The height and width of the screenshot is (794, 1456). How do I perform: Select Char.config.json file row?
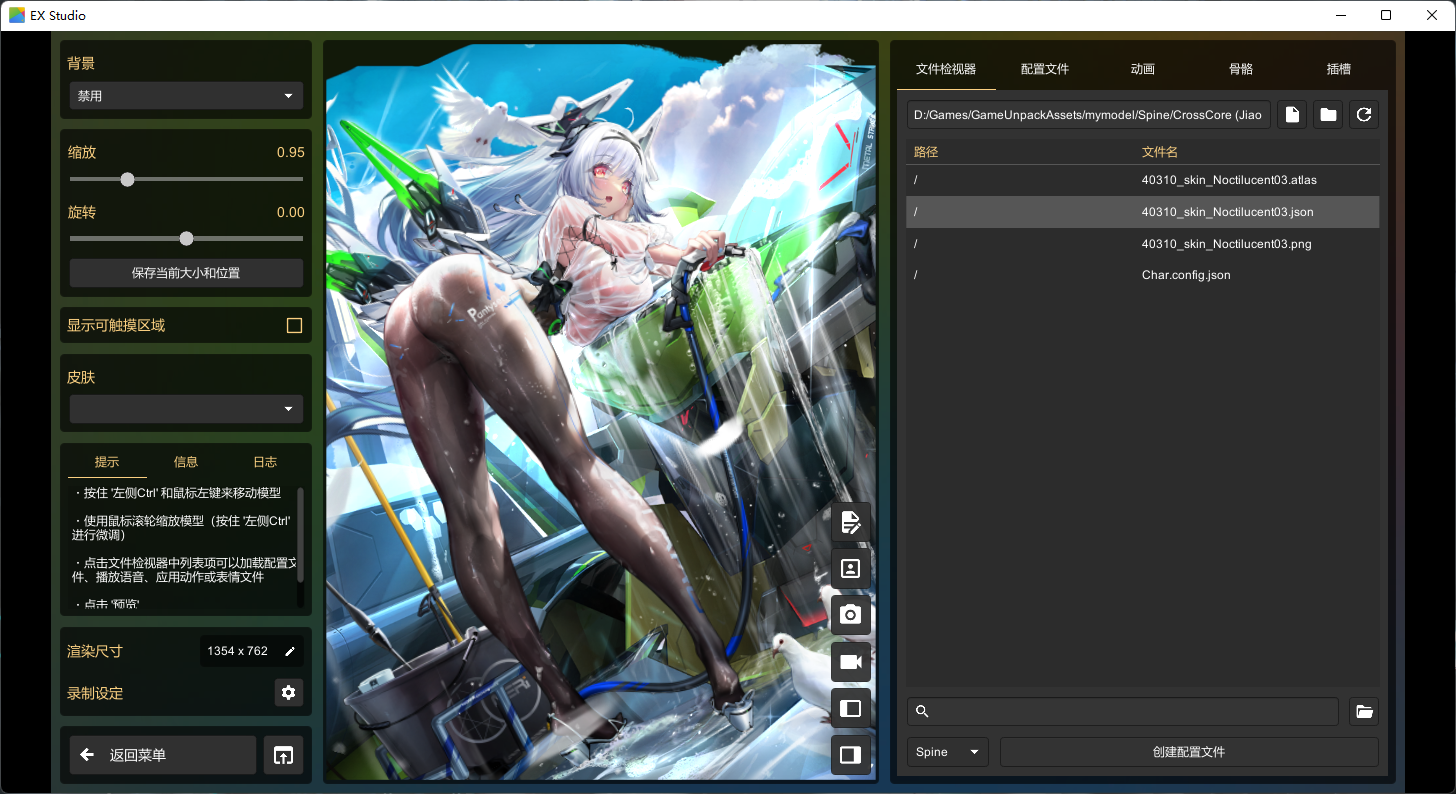tap(1142, 274)
